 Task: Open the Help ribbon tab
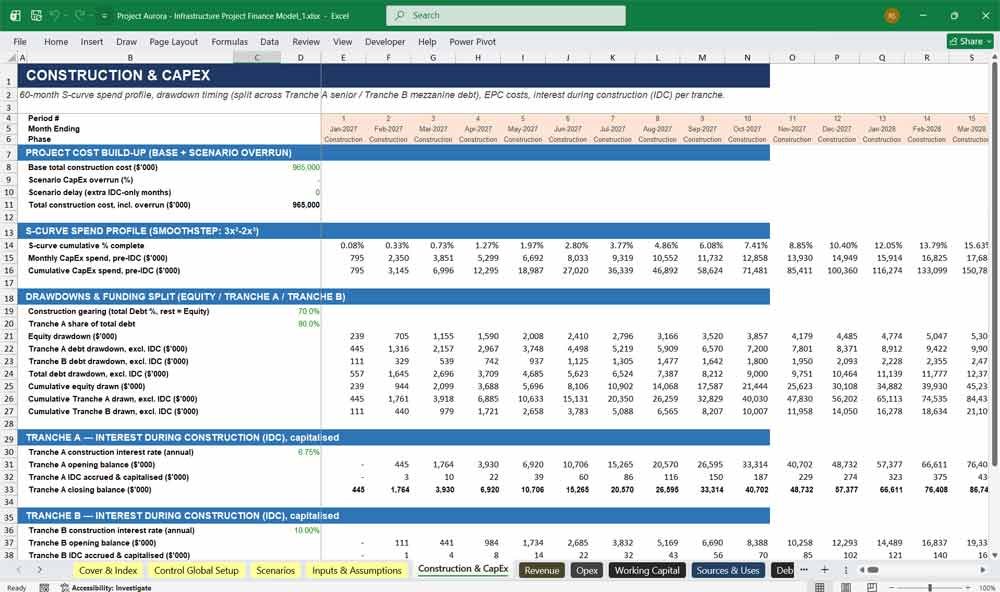point(427,41)
